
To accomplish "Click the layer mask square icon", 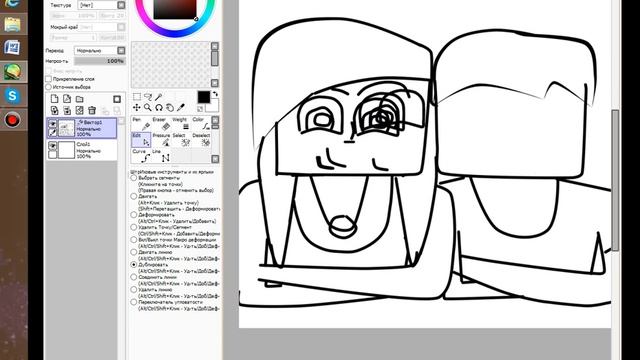I will (117, 99).
